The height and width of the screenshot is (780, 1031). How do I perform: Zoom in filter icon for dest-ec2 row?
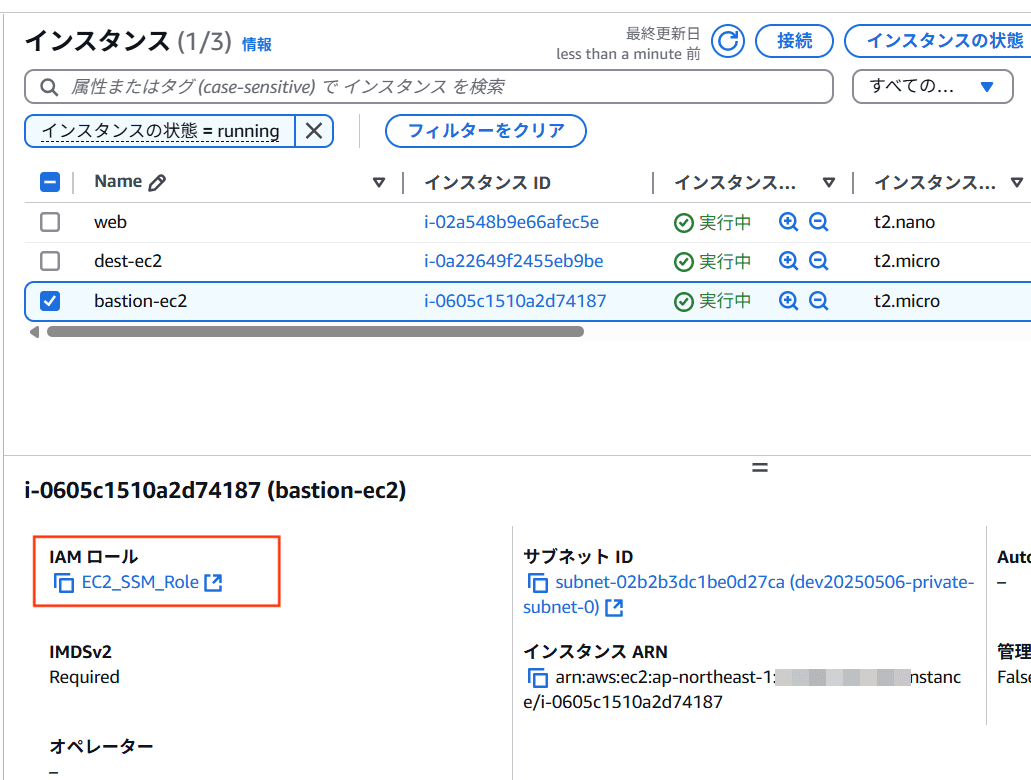point(788,261)
